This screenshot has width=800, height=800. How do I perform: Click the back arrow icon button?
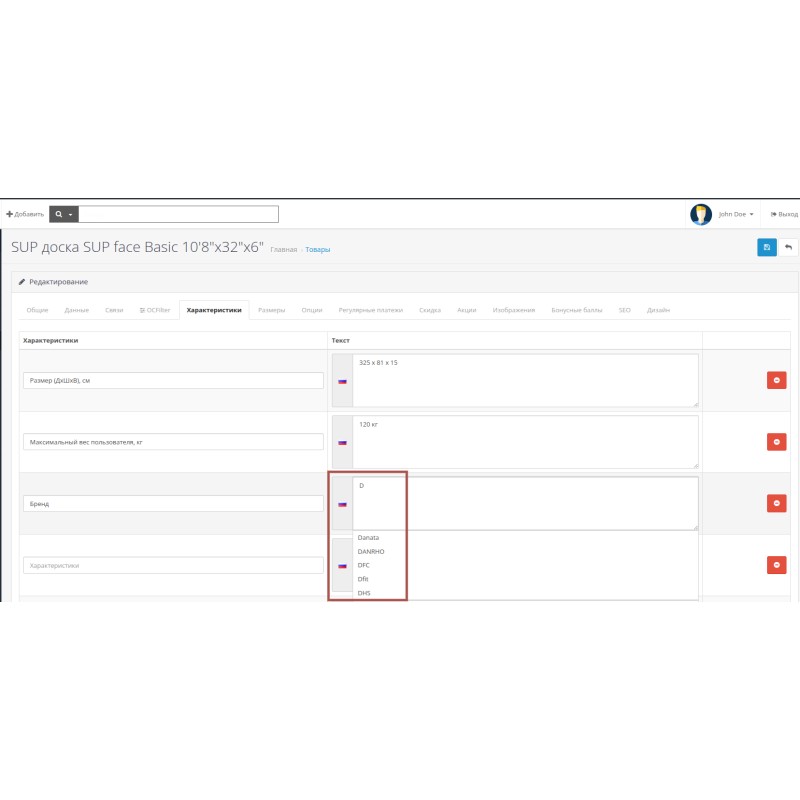click(788, 247)
